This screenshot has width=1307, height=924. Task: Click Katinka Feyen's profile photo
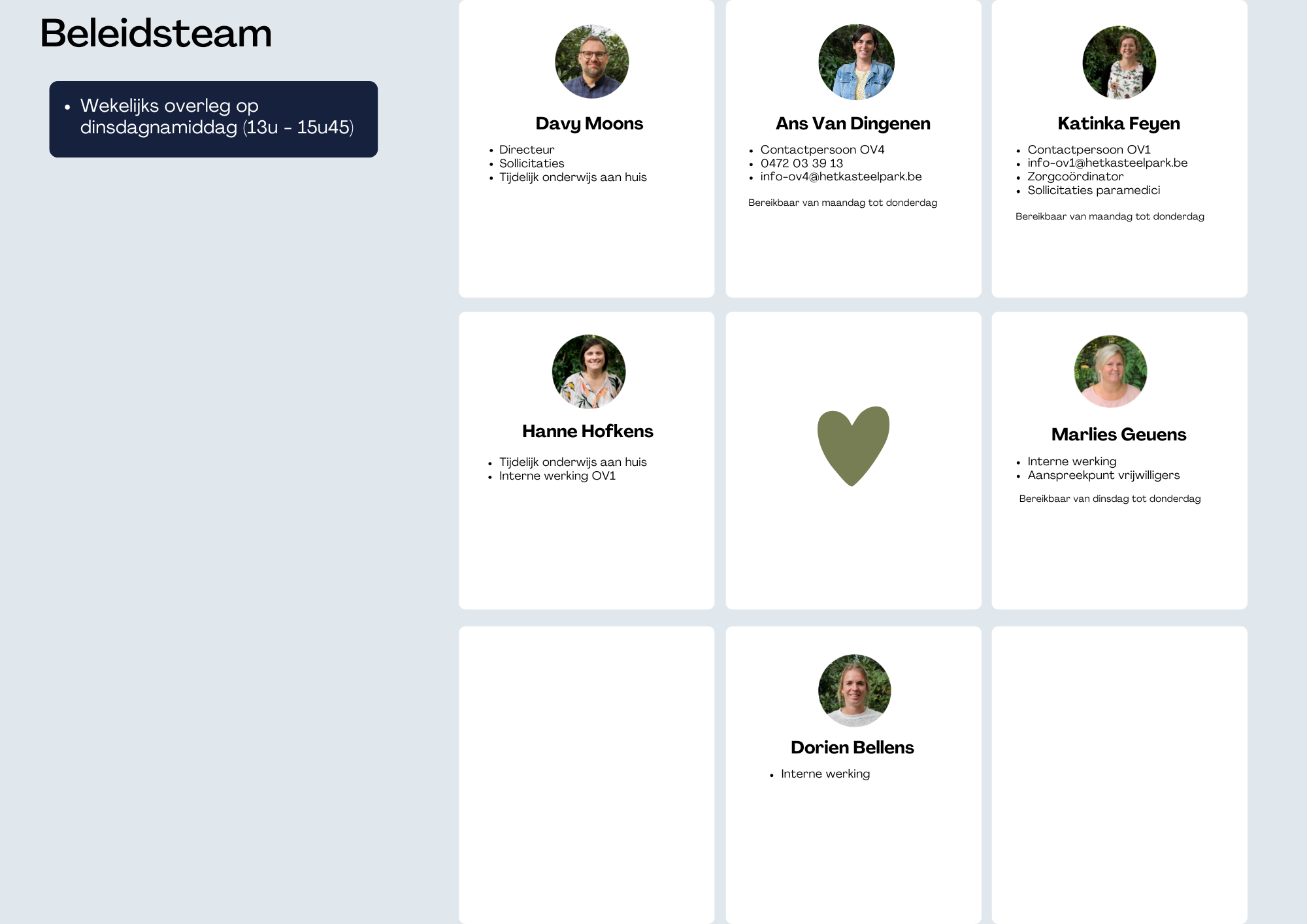[x=1119, y=62]
